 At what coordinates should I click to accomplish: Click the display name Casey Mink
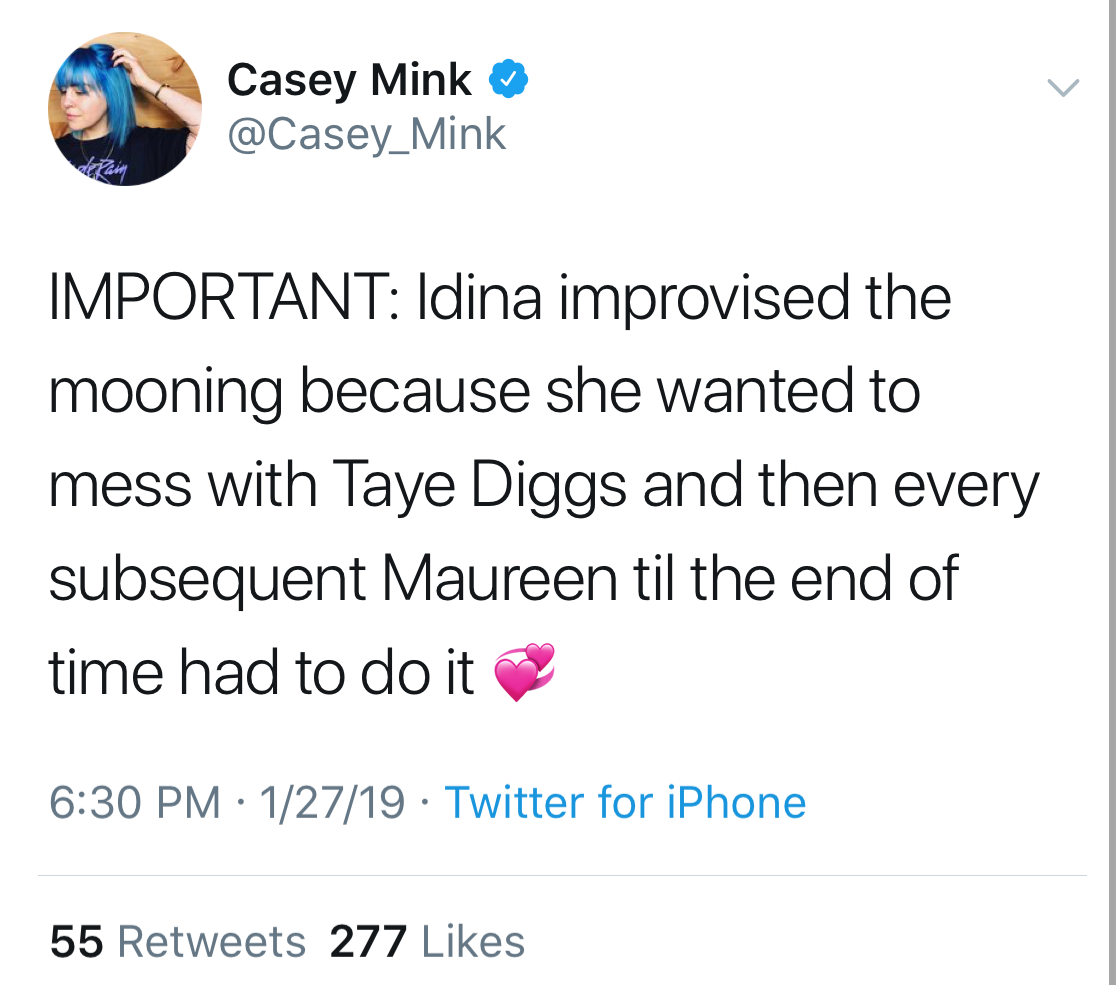[x=349, y=80]
